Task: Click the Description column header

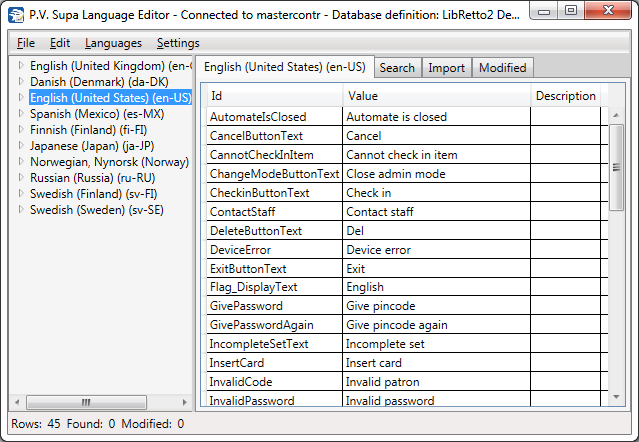Action: pos(565,96)
